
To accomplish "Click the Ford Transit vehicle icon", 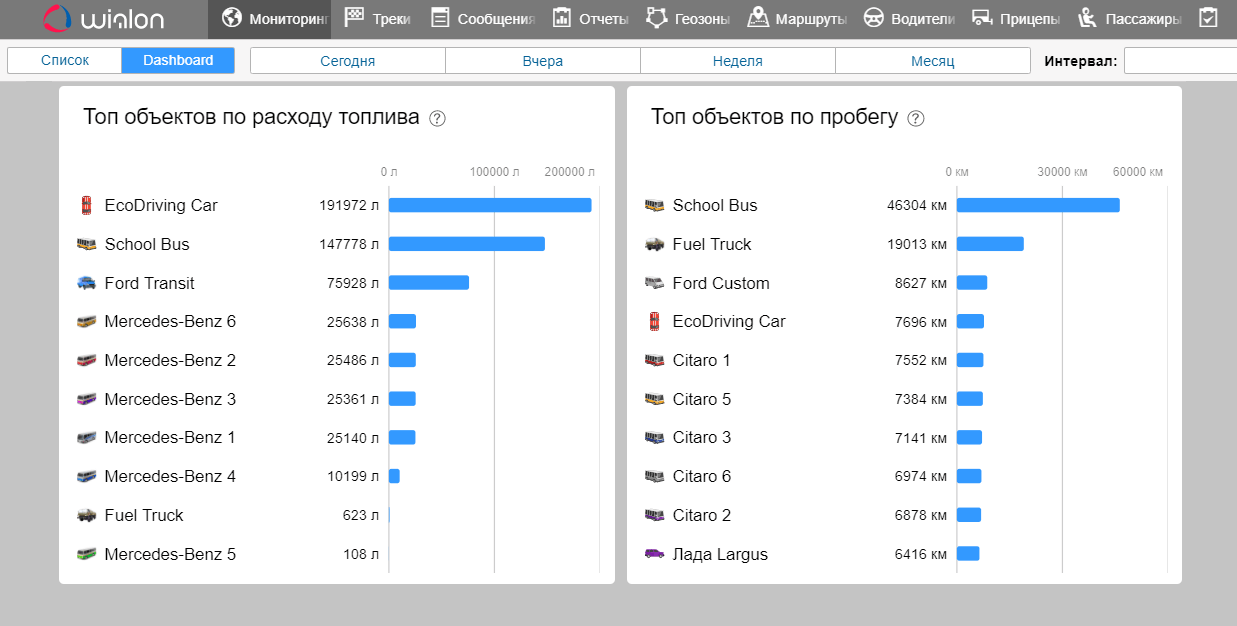I will (86, 283).
